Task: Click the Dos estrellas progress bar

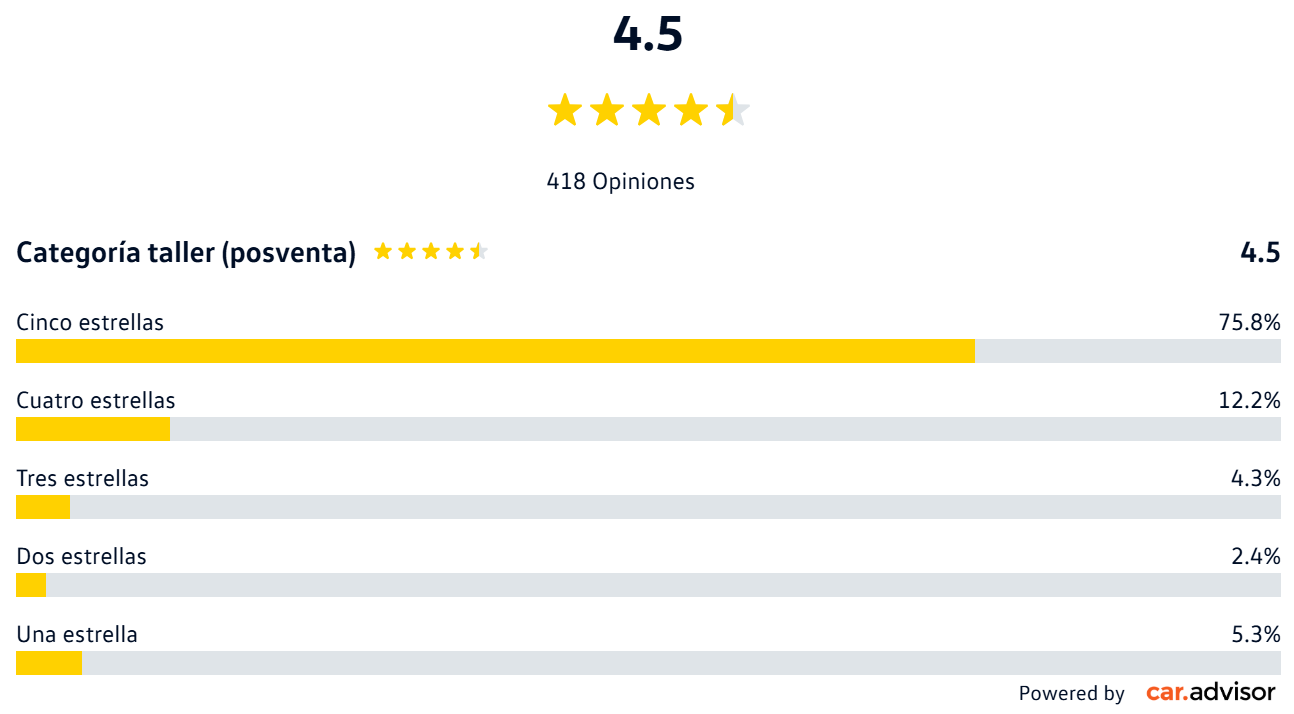Action: pyautogui.click(x=648, y=585)
